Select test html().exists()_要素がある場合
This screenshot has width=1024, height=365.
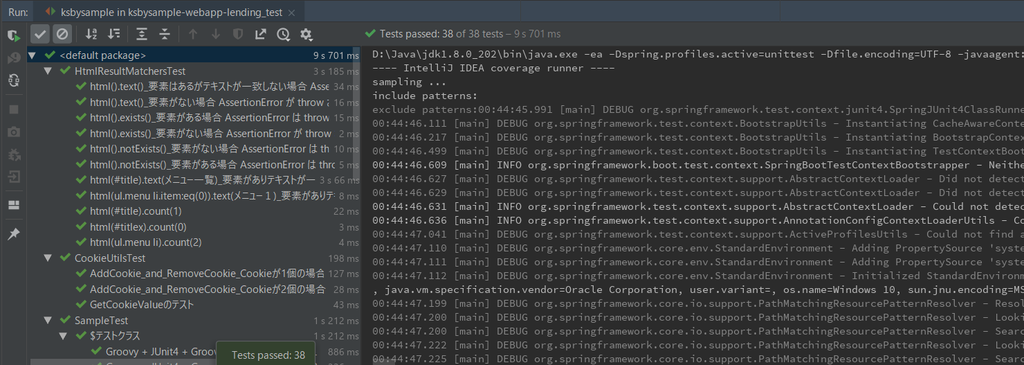(x=194, y=118)
